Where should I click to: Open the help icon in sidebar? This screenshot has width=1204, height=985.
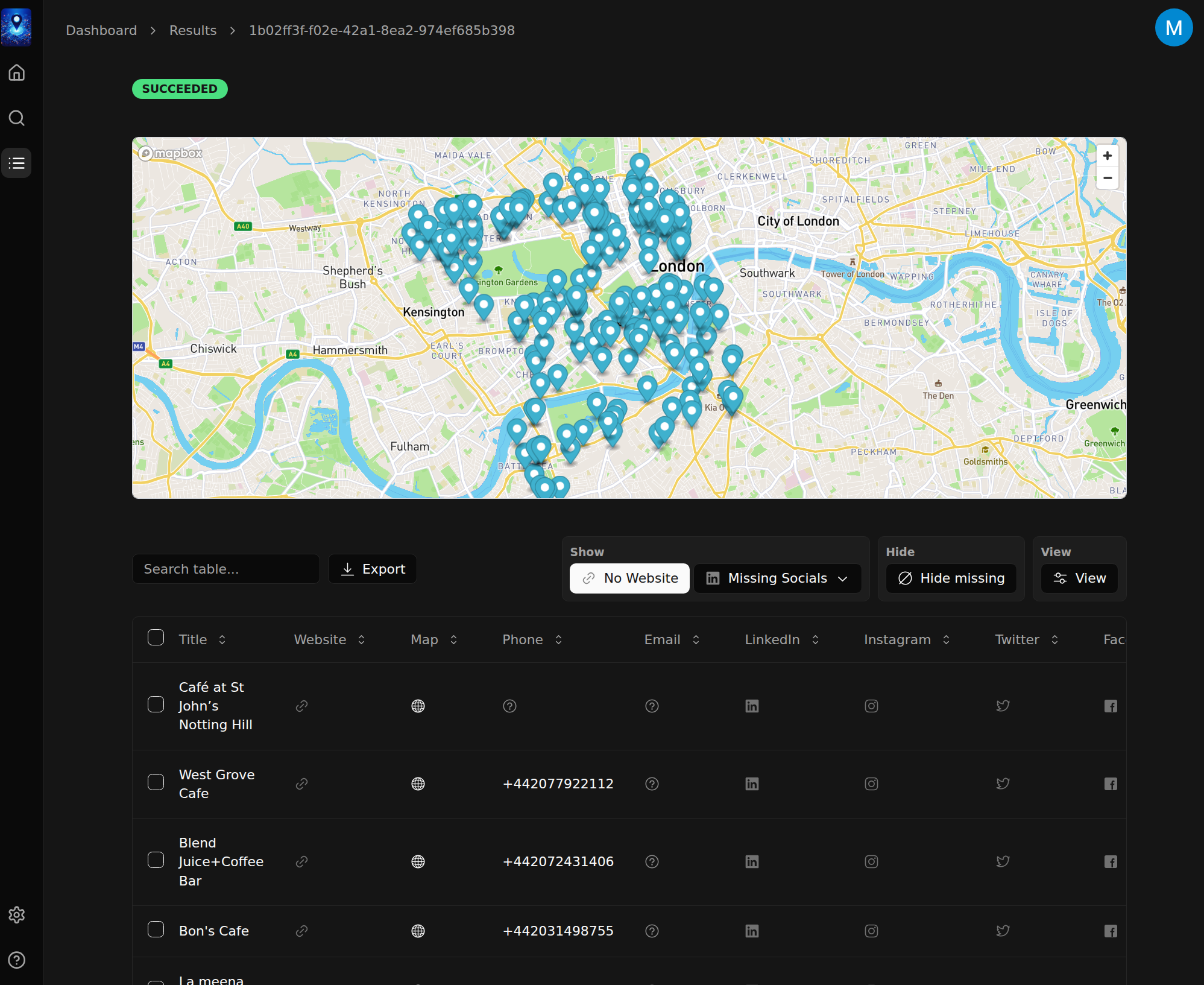[16, 960]
